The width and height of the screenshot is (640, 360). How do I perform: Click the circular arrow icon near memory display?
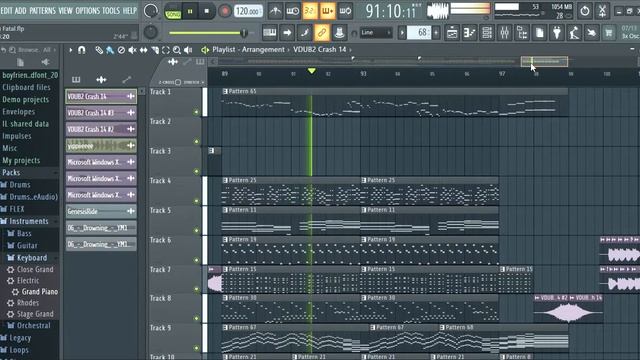(x=584, y=11)
